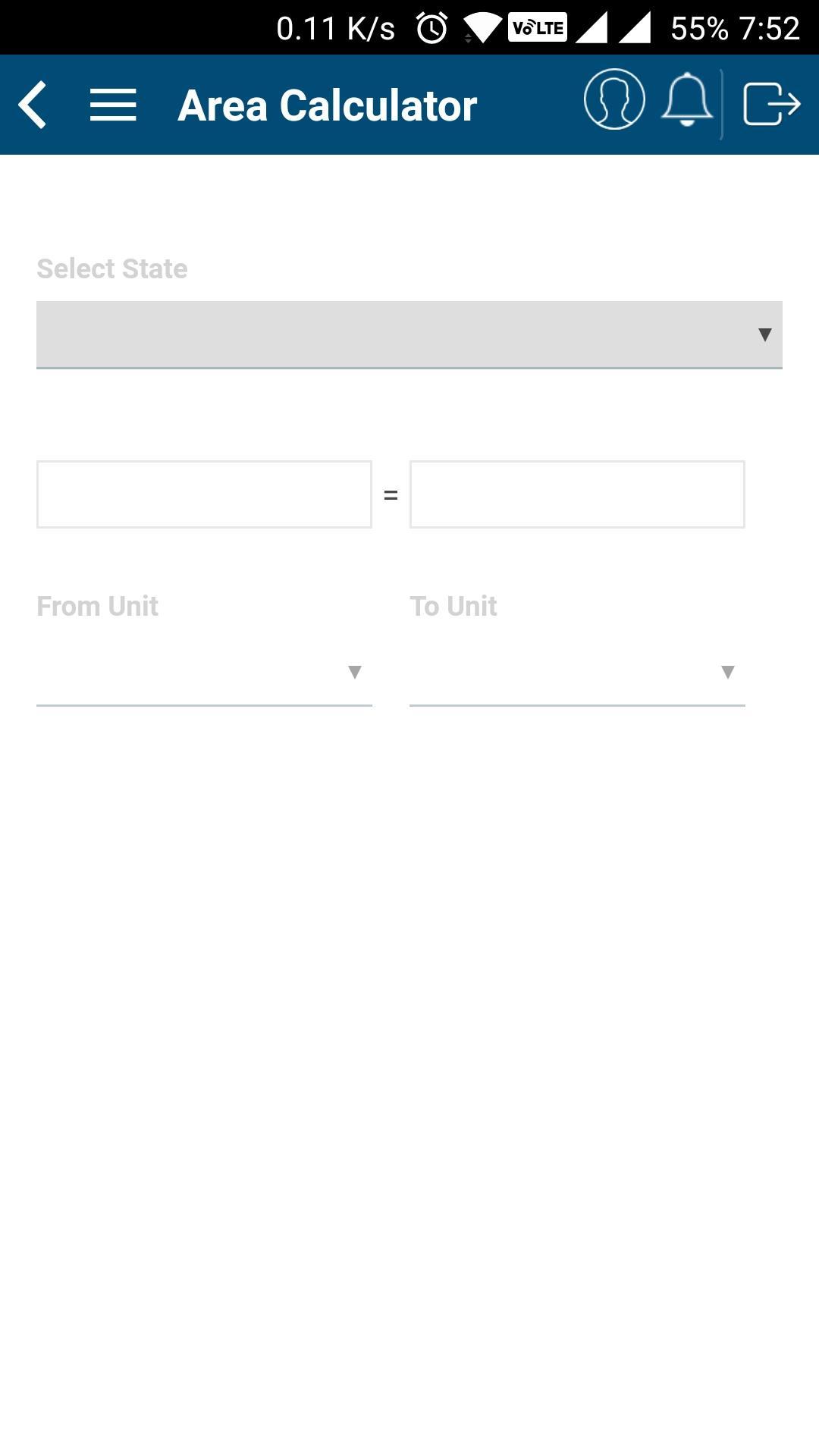The height and width of the screenshot is (1456, 819).
Task: Tap the 55% battery indicator
Action: click(699, 29)
